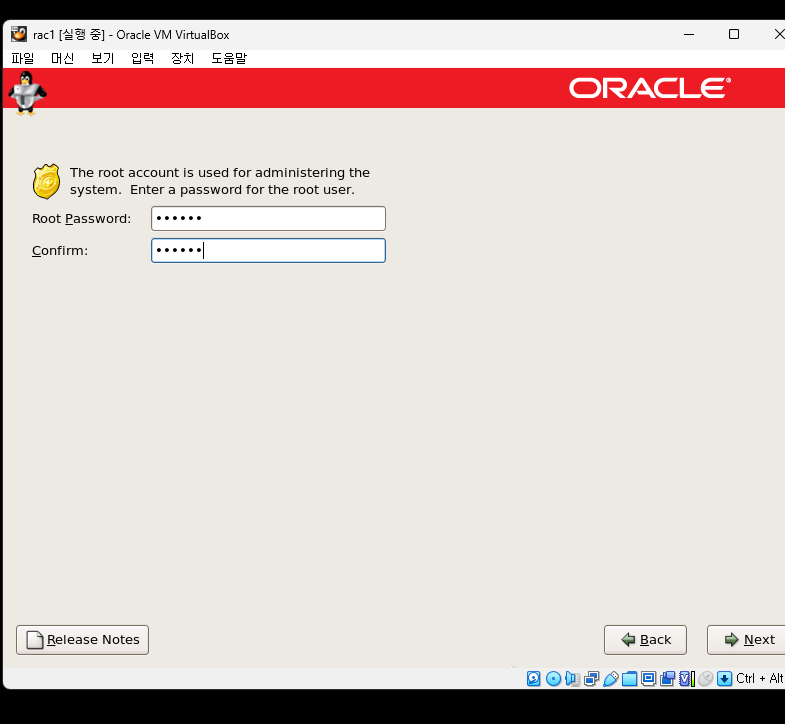The height and width of the screenshot is (724, 785).
Task: Click the mouse integration status icon
Action: (x=705, y=678)
